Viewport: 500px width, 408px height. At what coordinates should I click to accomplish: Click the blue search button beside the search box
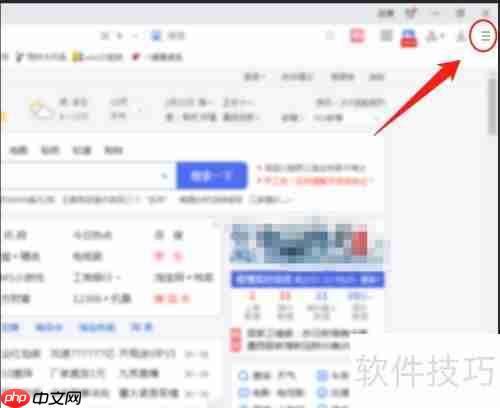[211, 175]
